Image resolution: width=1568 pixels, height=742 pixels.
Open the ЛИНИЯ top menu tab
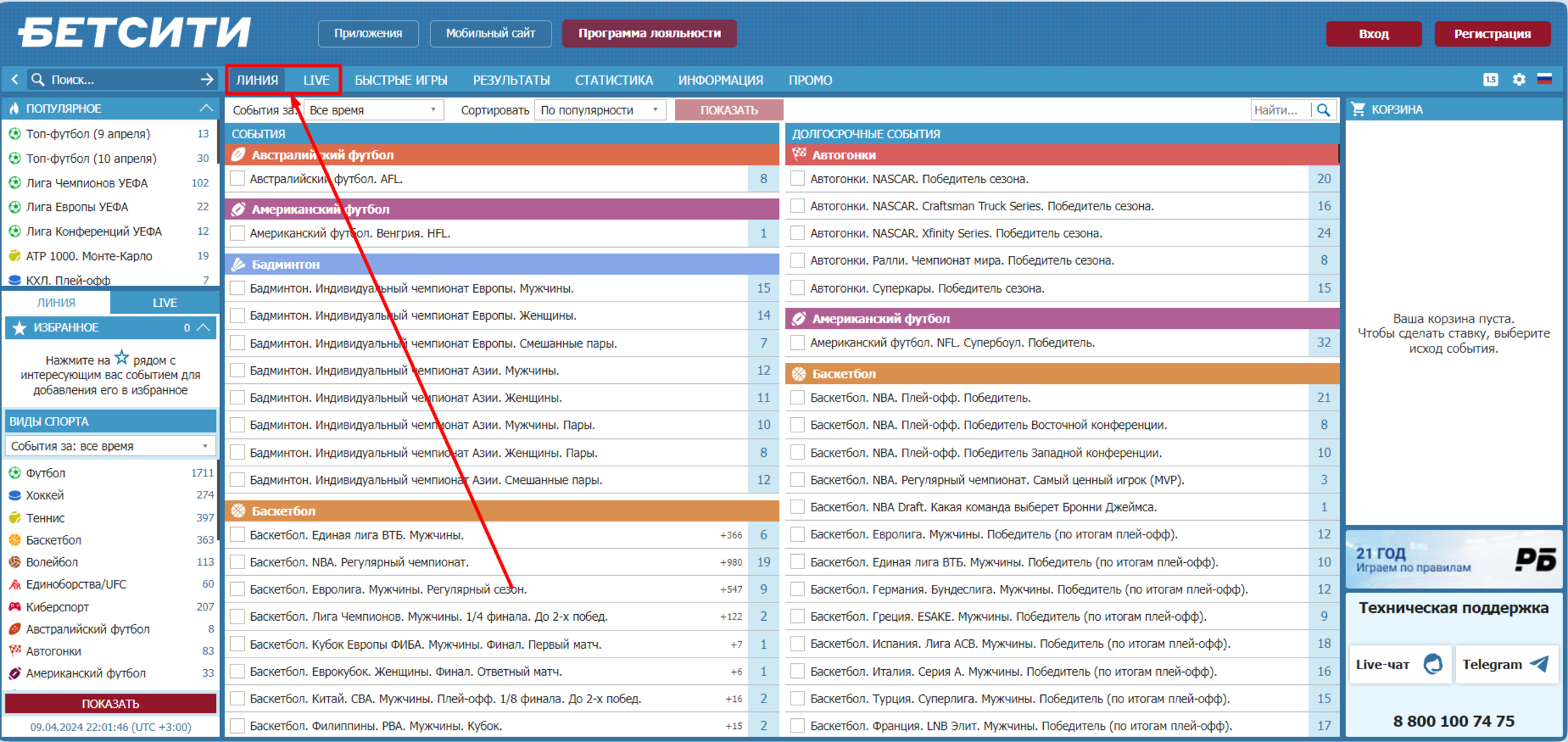point(257,80)
